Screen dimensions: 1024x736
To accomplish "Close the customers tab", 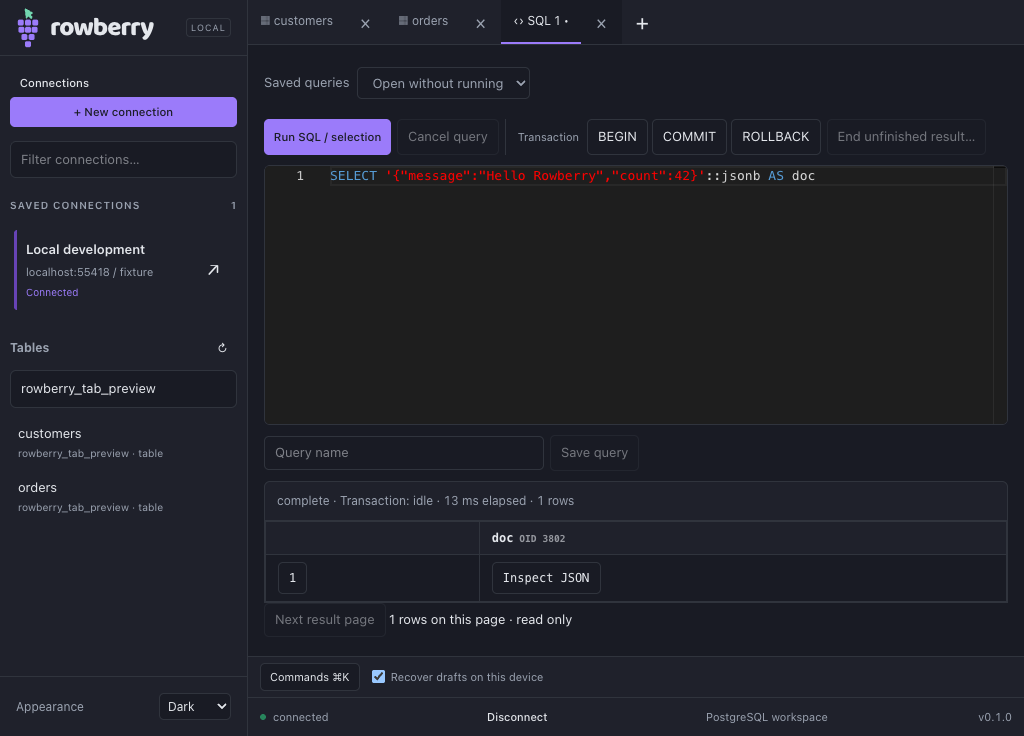I will coord(365,24).
